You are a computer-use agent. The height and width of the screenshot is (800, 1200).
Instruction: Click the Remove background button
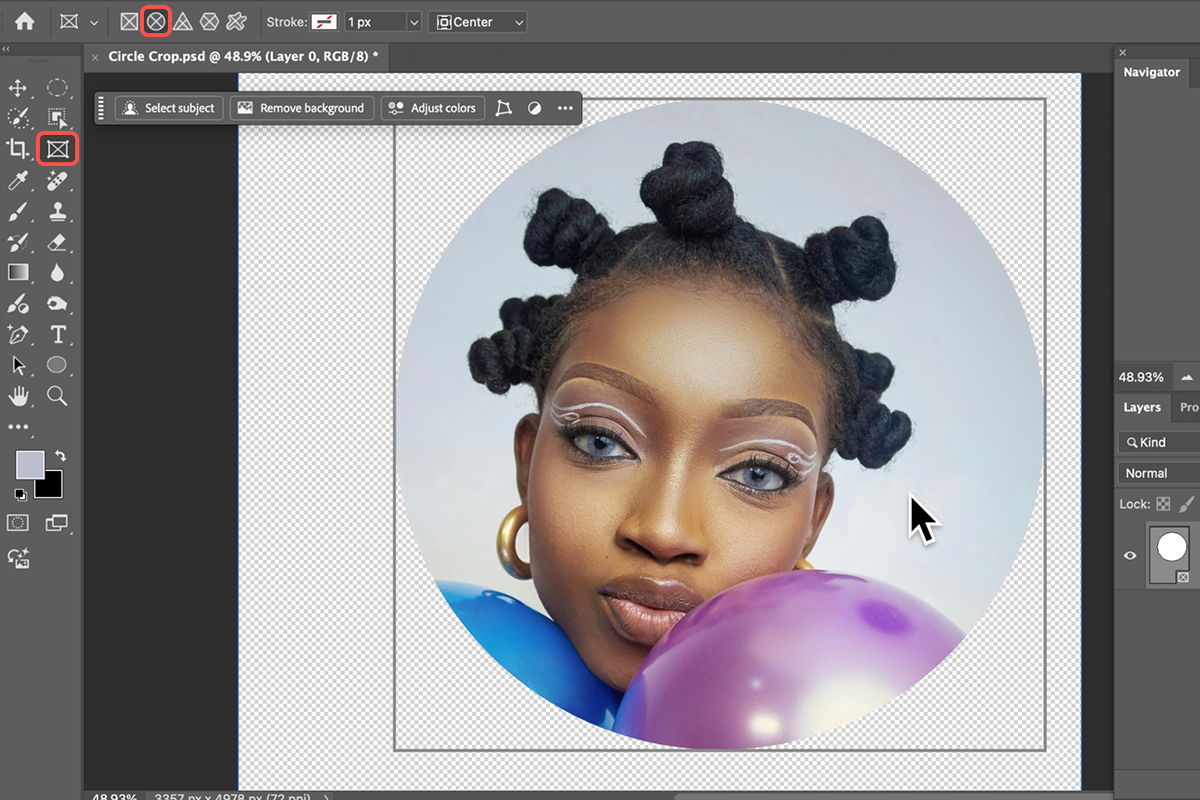pyautogui.click(x=302, y=108)
